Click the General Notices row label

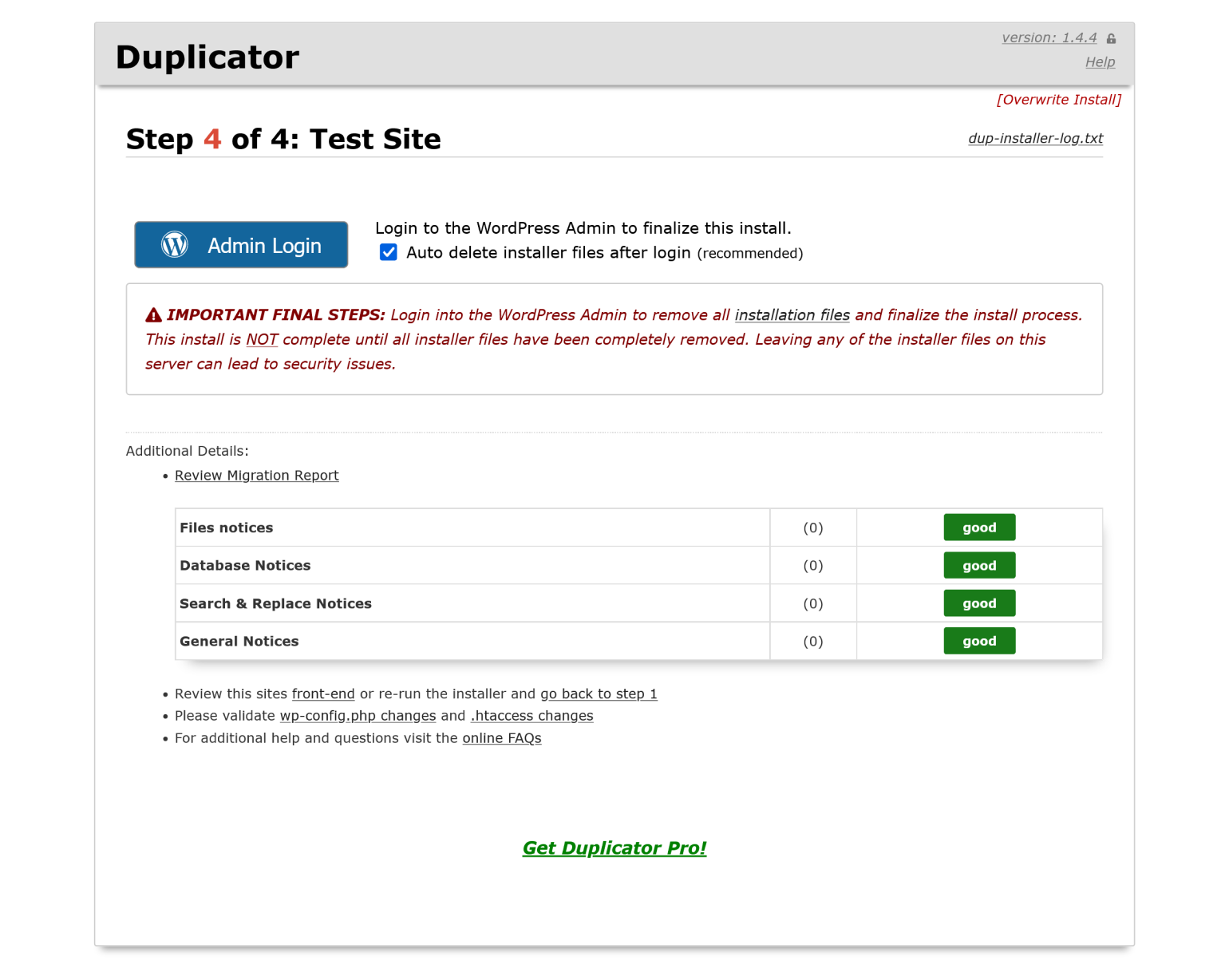click(239, 642)
